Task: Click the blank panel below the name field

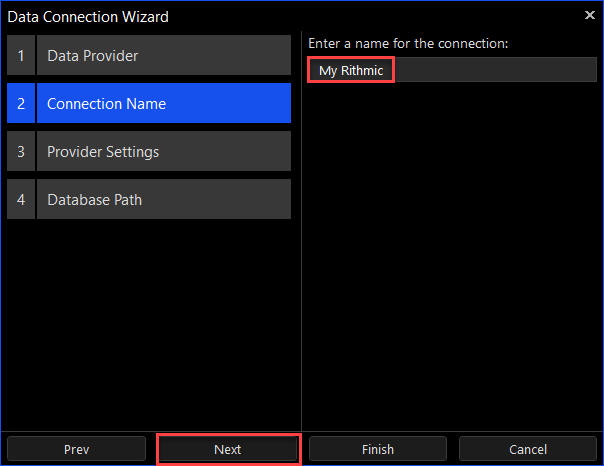Action: [452, 254]
